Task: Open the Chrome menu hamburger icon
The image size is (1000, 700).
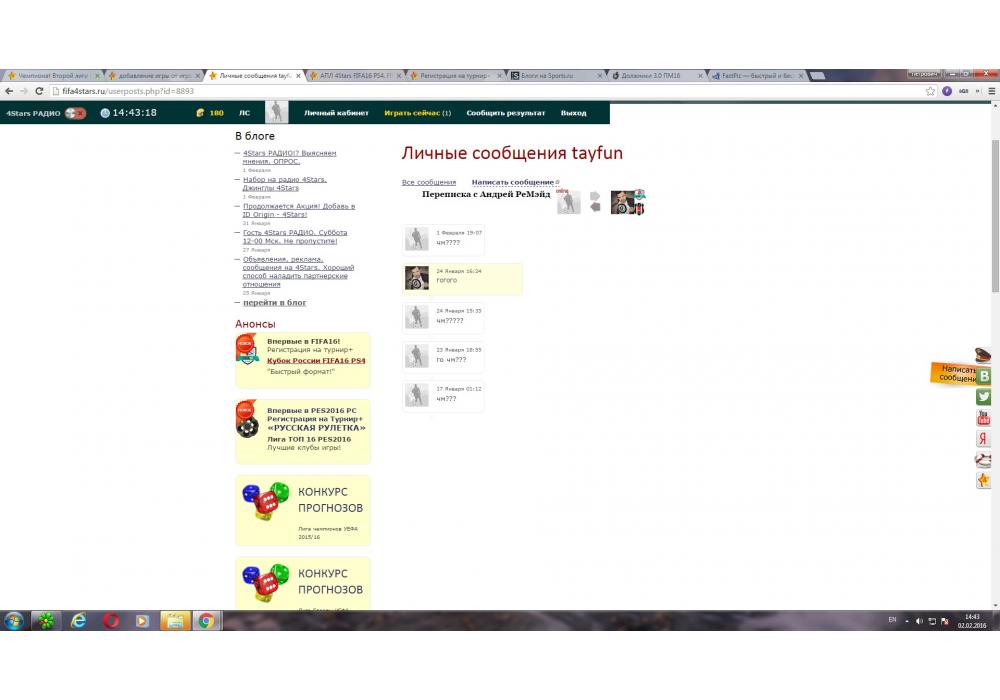Action: pos(992,91)
